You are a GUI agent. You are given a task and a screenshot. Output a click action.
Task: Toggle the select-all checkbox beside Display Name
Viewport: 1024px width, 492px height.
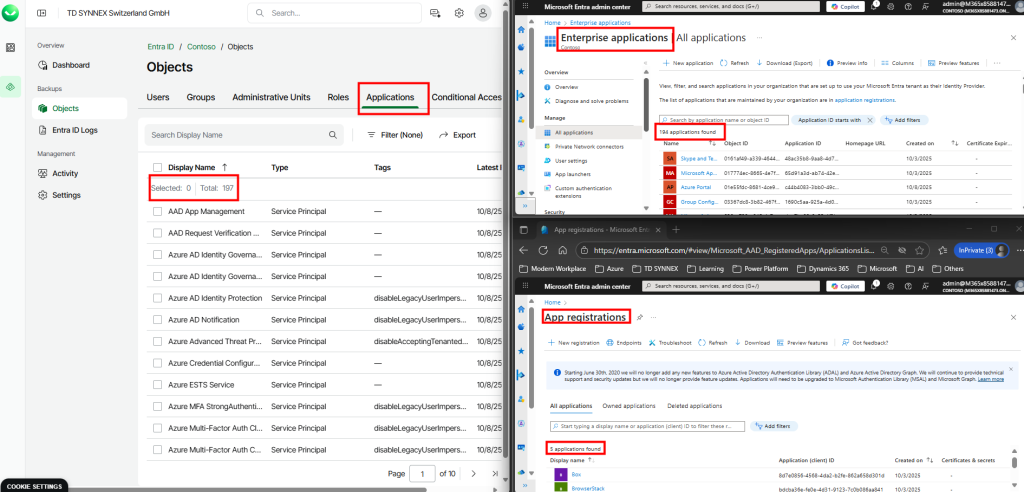click(x=157, y=168)
